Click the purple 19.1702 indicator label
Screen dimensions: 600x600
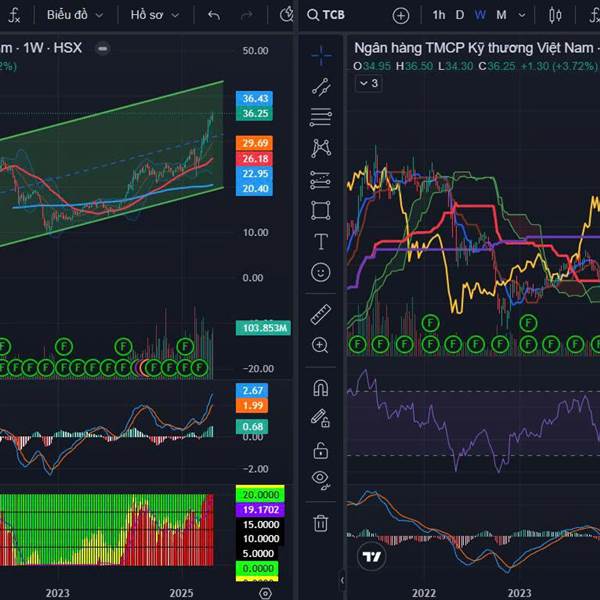pos(260,509)
